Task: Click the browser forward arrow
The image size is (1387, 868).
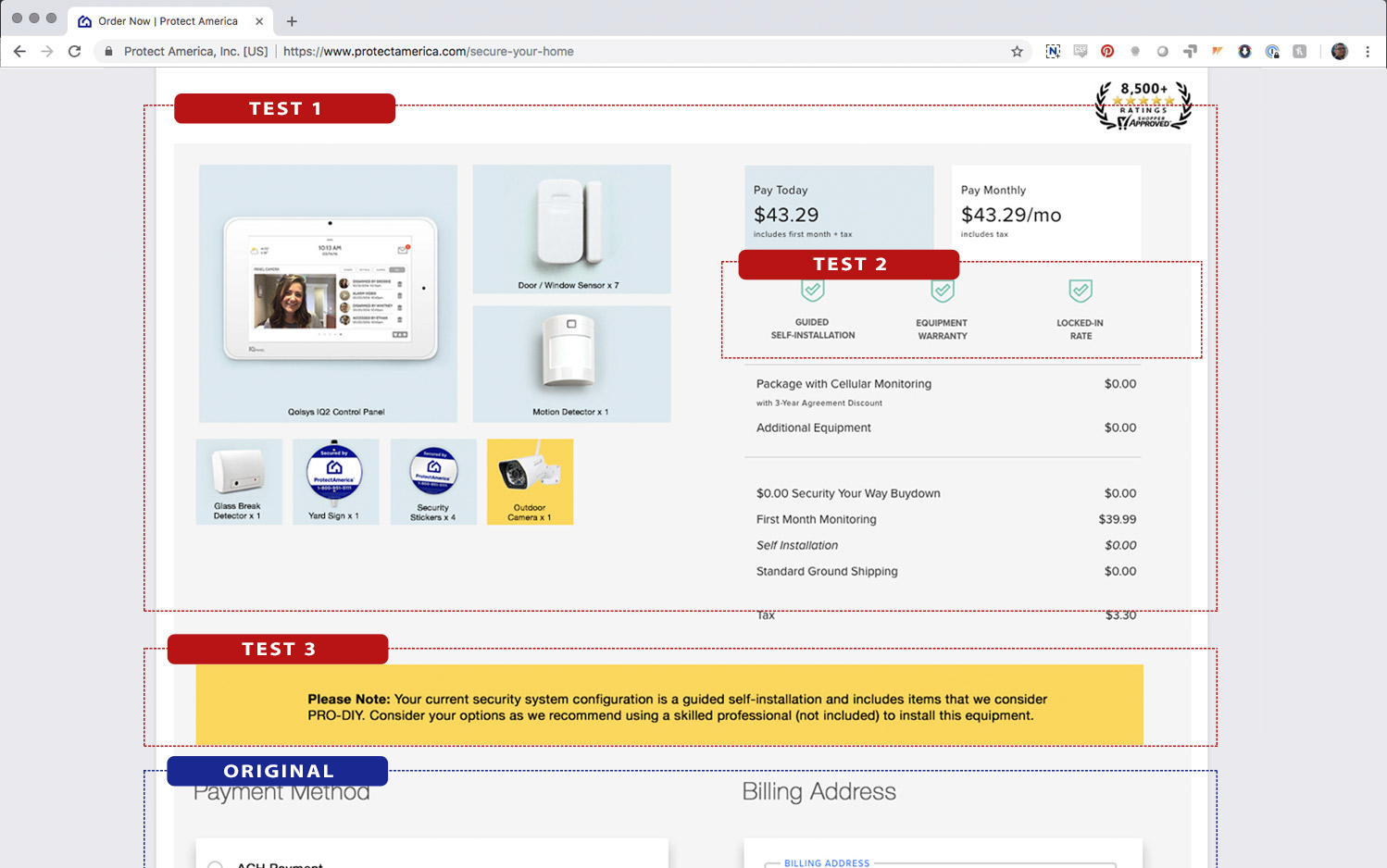Action: click(47, 52)
